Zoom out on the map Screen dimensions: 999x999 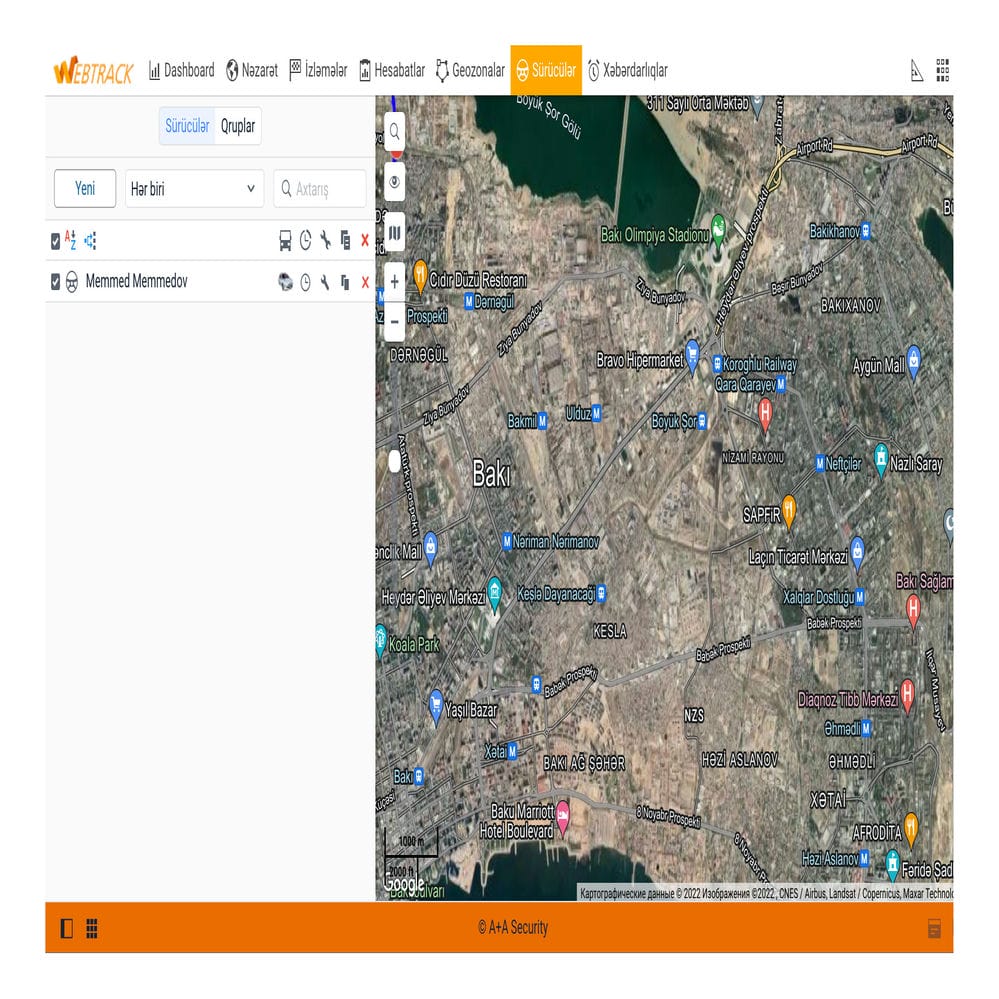[x=395, y=322]
